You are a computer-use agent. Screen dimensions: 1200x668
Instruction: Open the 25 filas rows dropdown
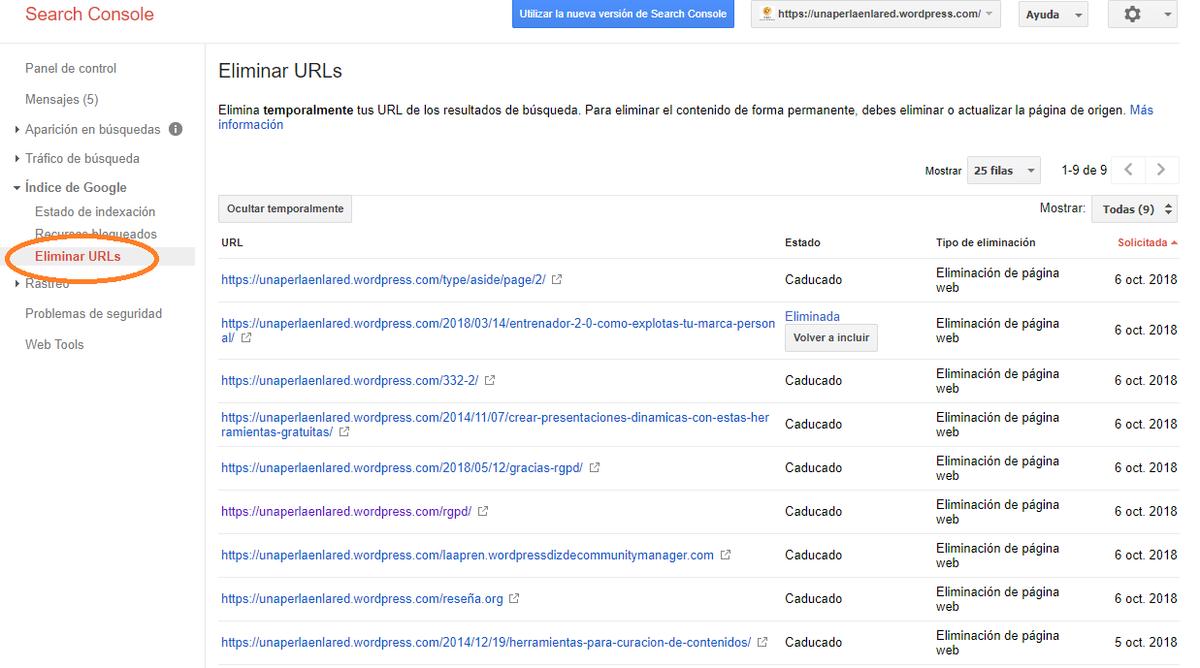[1003, 170]
